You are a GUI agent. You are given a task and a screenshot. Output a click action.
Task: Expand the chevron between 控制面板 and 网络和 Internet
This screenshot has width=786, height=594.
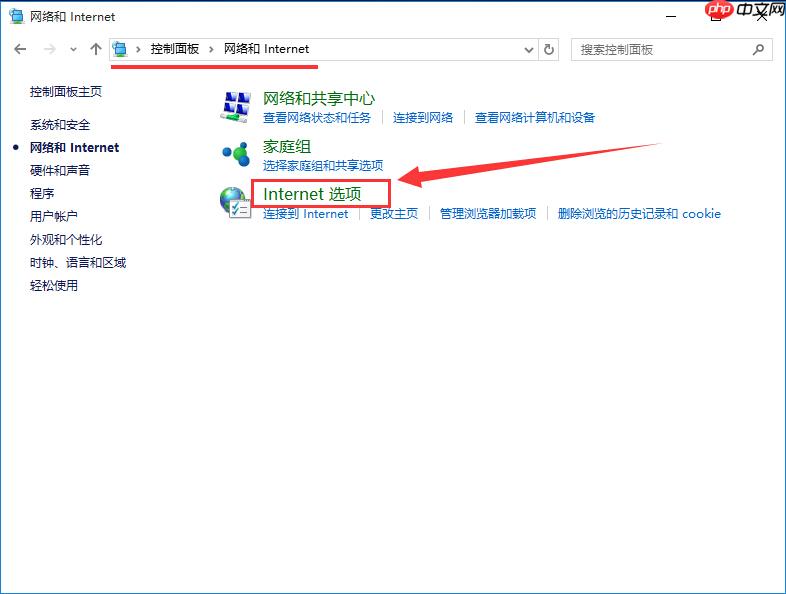211,49
